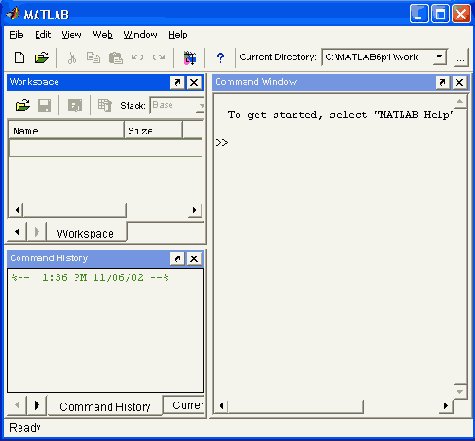The height and width of the screenshot is (441, 475).
Task: Click Command Window scroll right arrow
Action: [x=445, y=406]
